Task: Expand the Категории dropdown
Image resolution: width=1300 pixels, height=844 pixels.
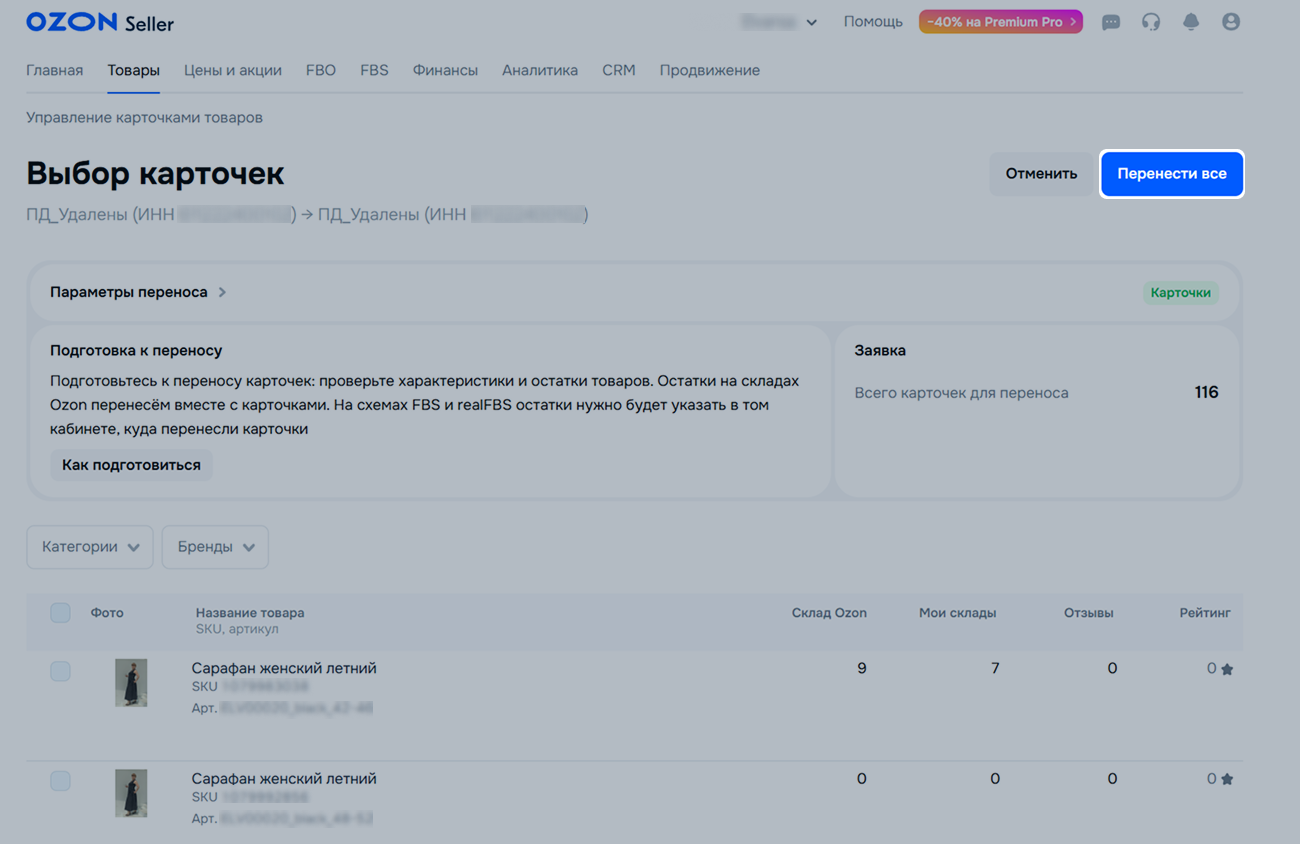Action: (x=90, y=547)
